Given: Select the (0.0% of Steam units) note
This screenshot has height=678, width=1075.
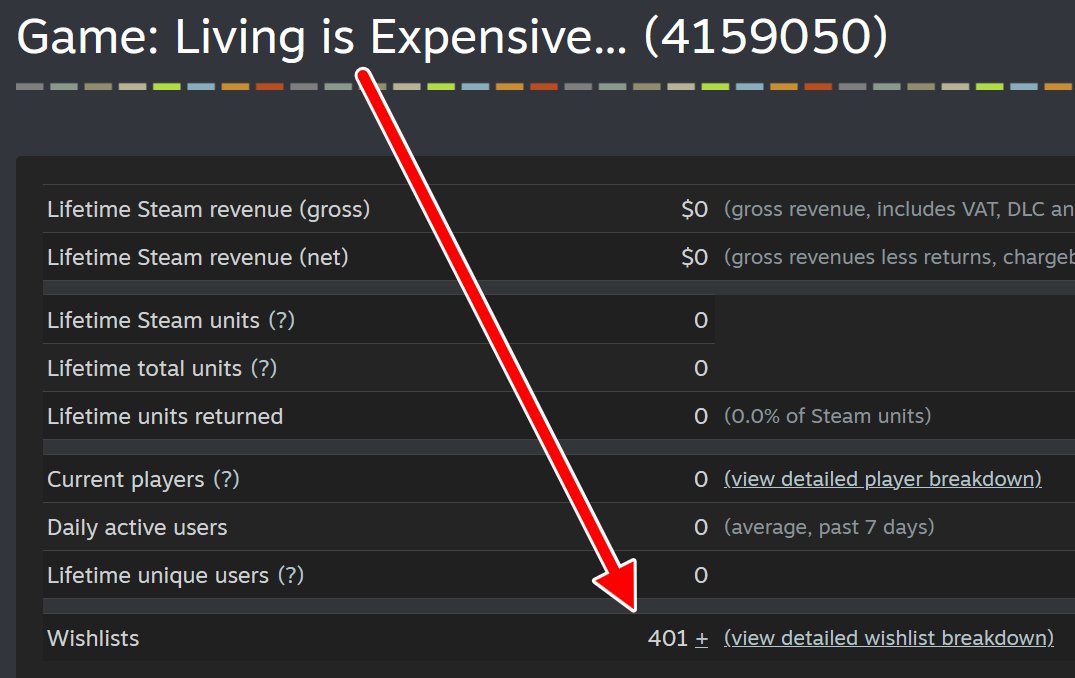Looking at the screenshot, I should pos(828,416).
